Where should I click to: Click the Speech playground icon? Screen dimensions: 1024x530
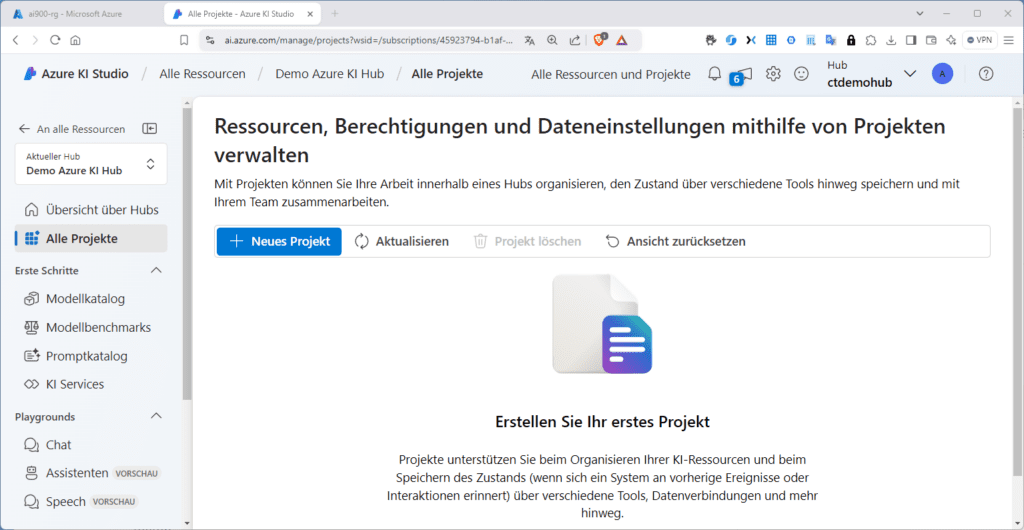(31, 501)
